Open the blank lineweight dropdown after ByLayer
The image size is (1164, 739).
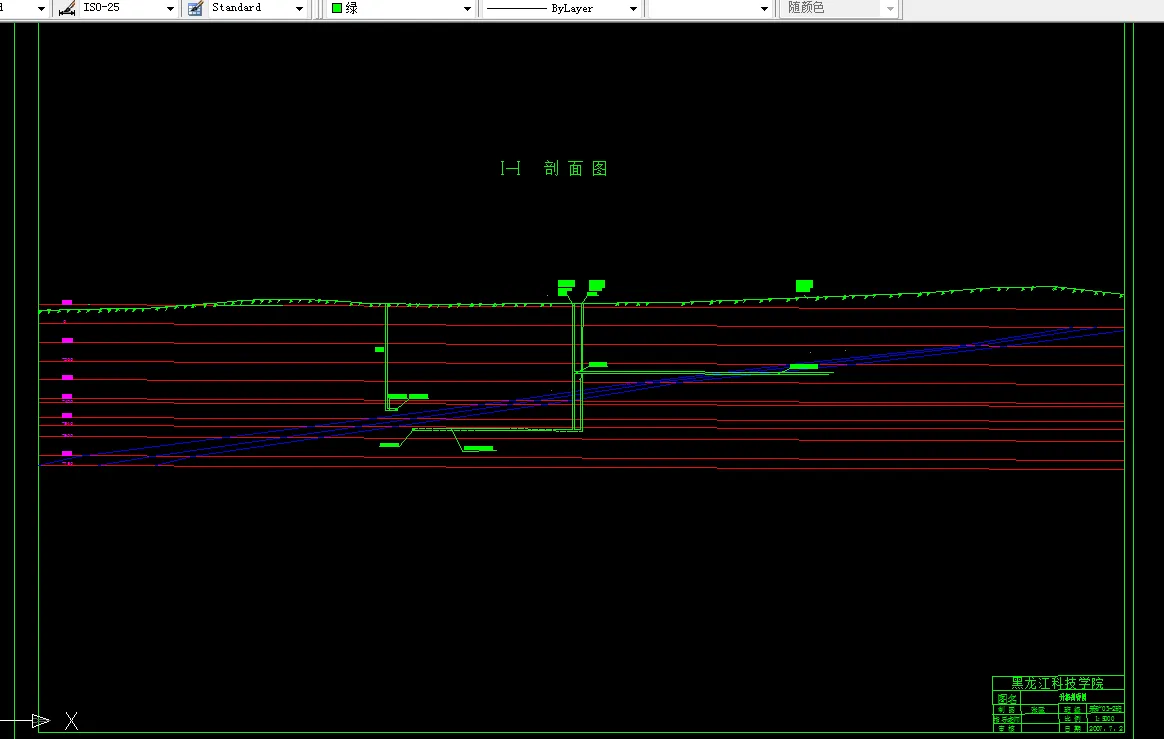click(x=764, y=9)
